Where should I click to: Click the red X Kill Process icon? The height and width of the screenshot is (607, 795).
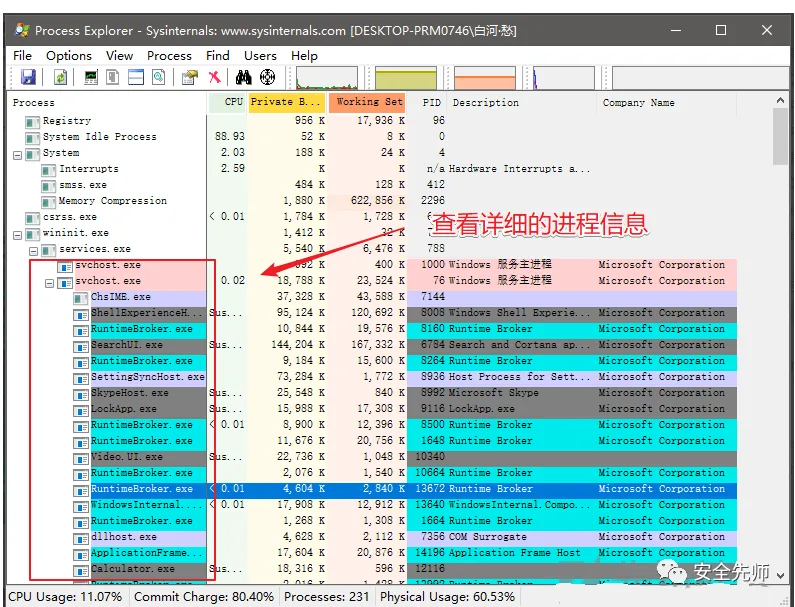214,77
